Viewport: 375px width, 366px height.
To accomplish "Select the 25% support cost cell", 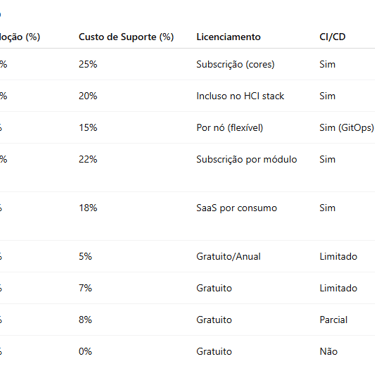I will [88, 64].
